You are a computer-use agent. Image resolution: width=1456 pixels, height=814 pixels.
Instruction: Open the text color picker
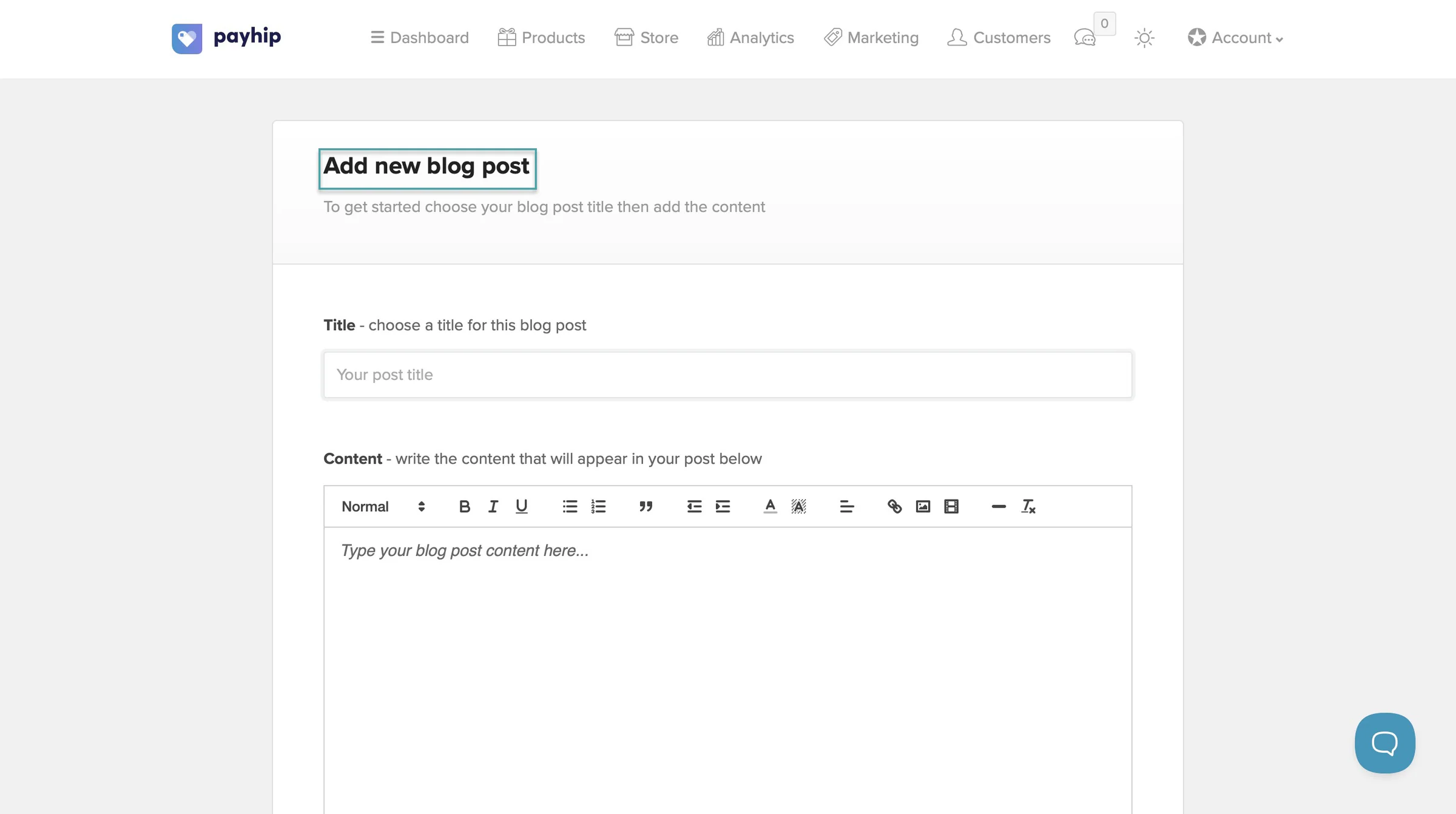(x=770, y=506)
